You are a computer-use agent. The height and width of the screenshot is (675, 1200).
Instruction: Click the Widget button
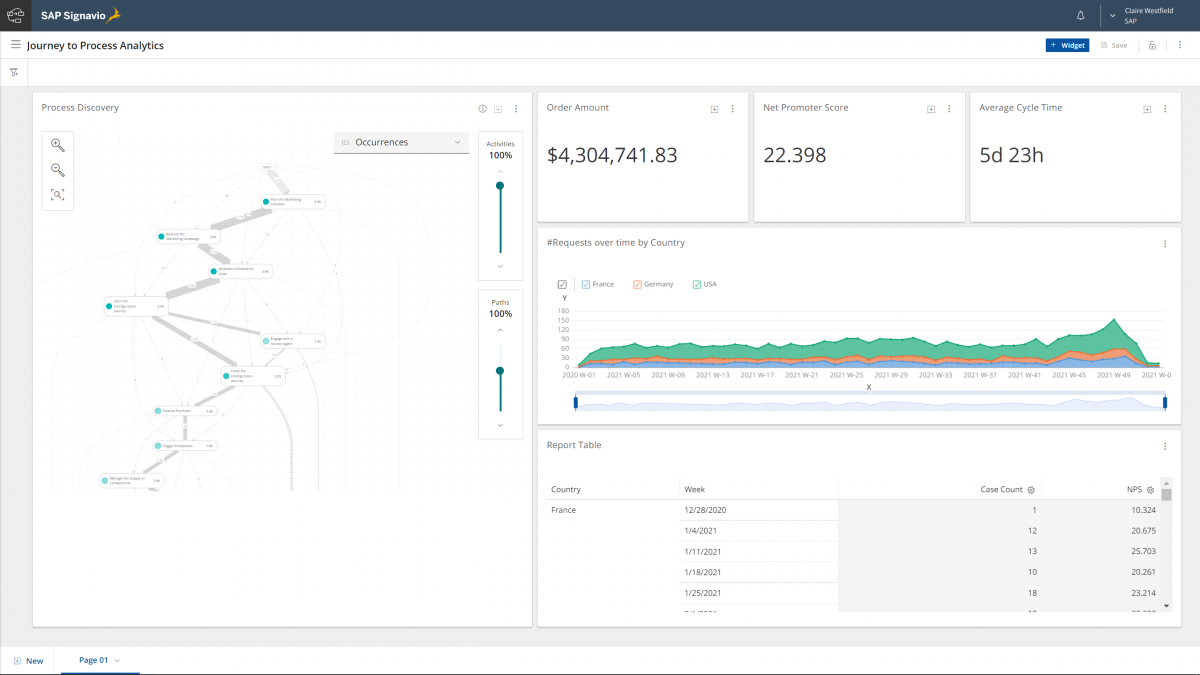pyautogui.click(x=1067, y=45)
